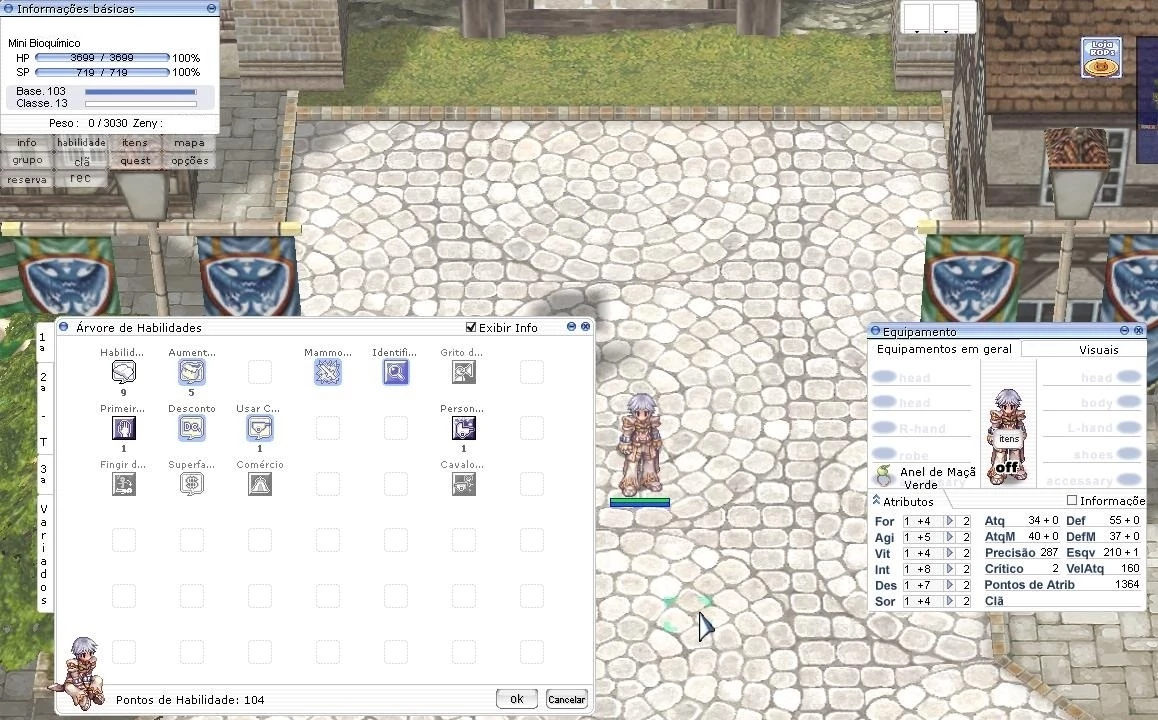Click the HP bar

coord(102,58)
